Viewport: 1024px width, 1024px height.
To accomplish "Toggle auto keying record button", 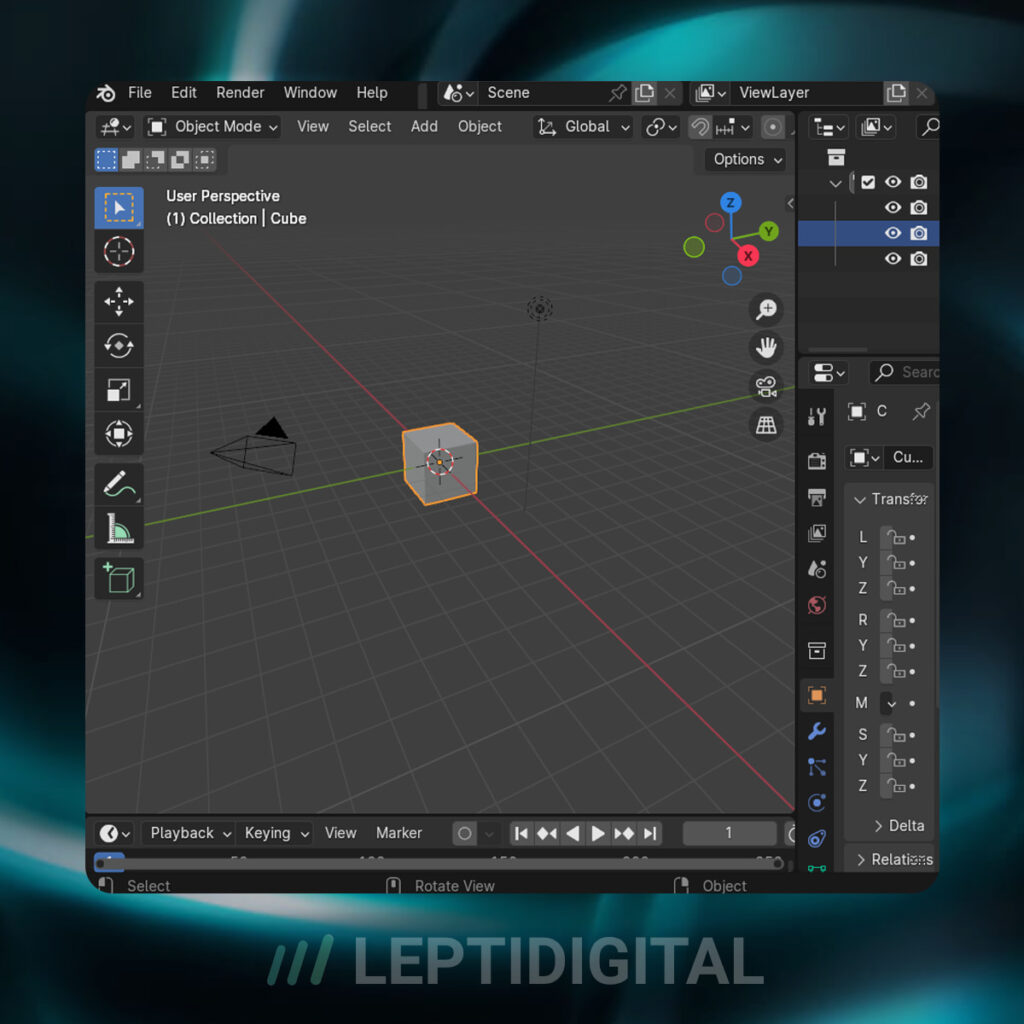I will click(464, 833).
